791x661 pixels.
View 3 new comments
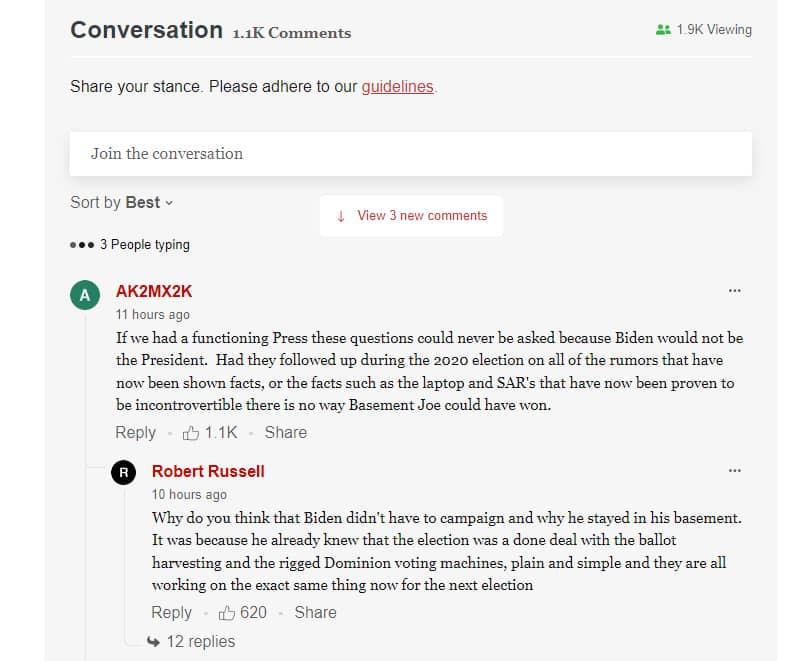[411, 216]
